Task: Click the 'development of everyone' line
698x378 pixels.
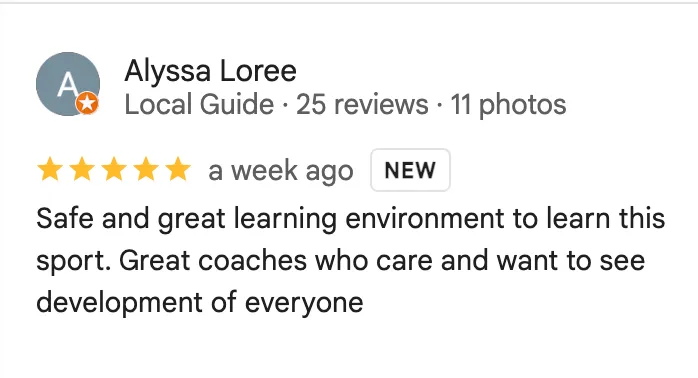Action: pos(199,303)
